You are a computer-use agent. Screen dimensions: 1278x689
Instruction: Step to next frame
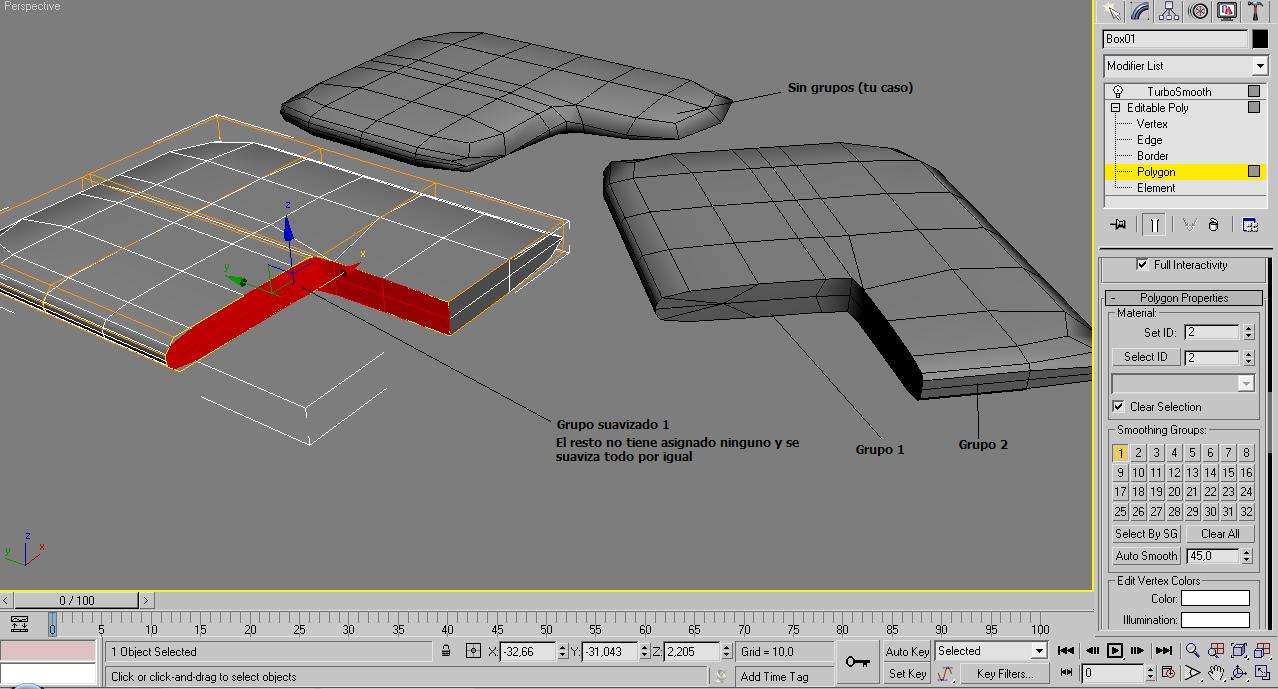(x=1139, y=651)
